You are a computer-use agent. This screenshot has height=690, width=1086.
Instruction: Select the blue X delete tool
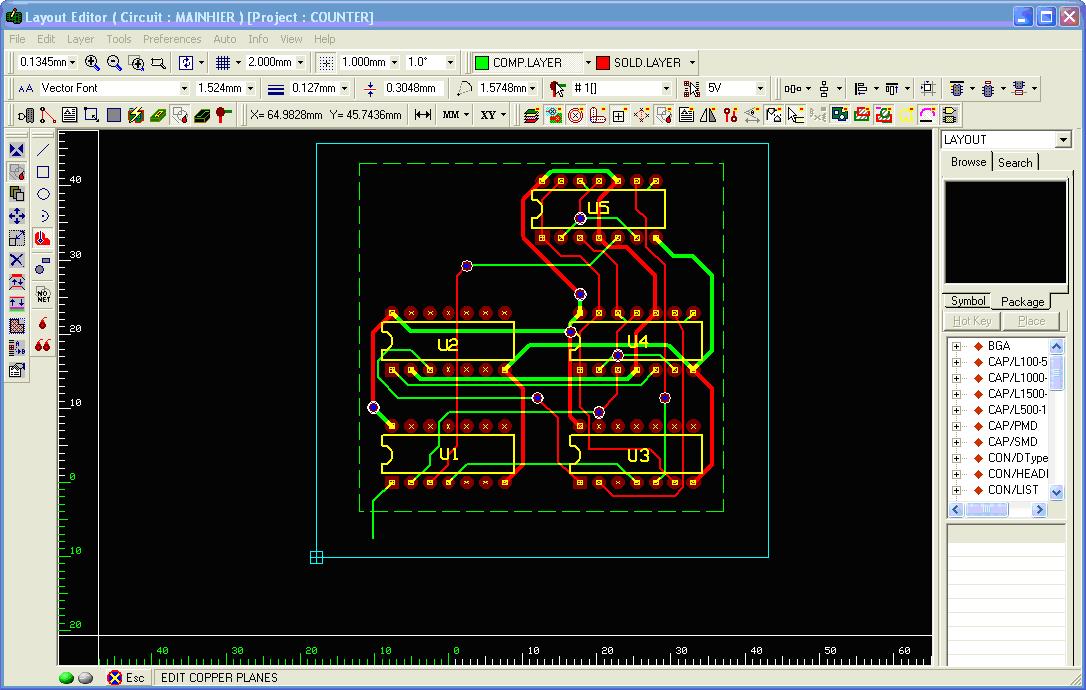coord(17,260)
